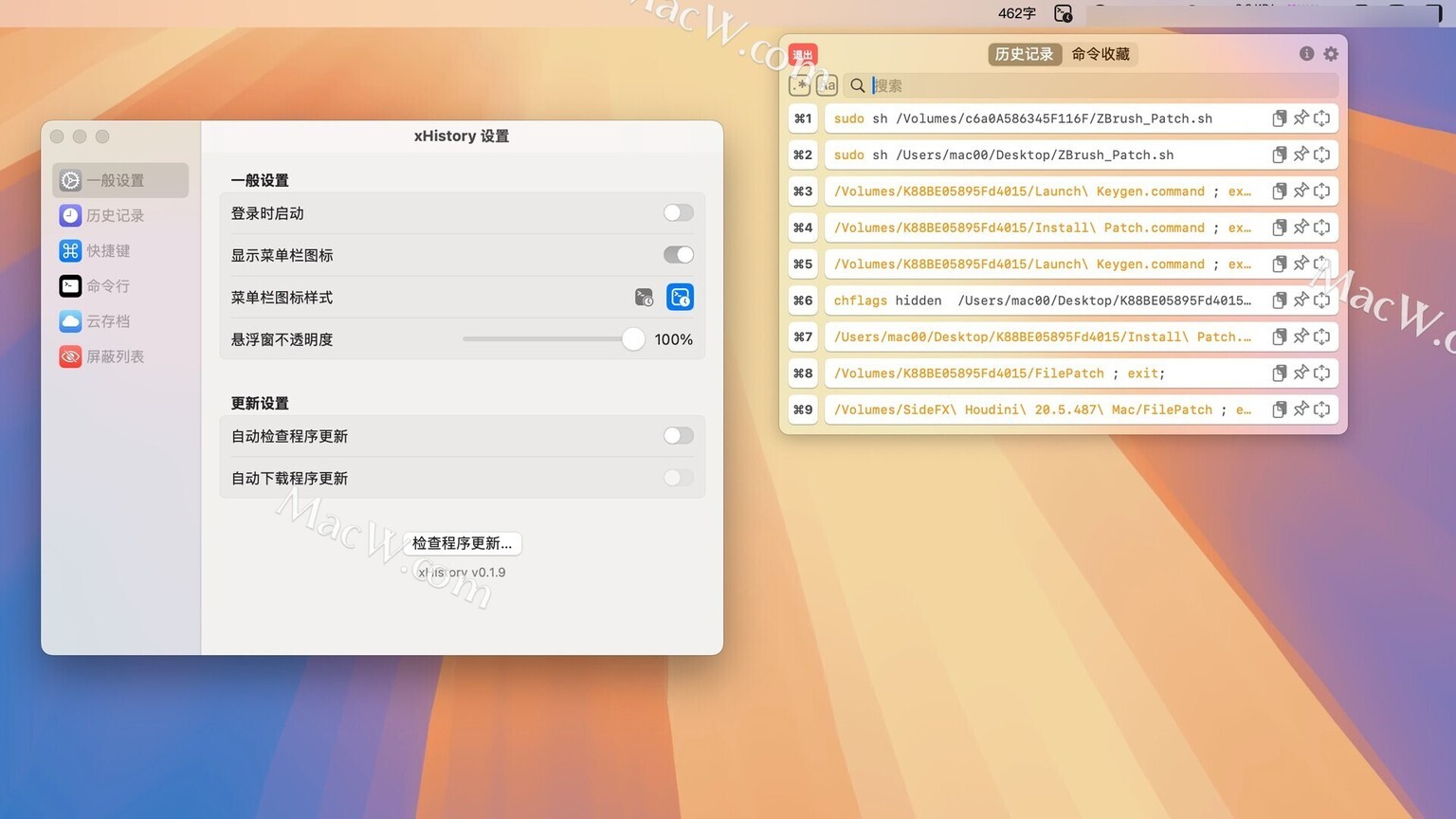This screenshot has height=819, width=1456.
Task: Click the ⌘9 shortcut badge
Action: tap(803, 409)
